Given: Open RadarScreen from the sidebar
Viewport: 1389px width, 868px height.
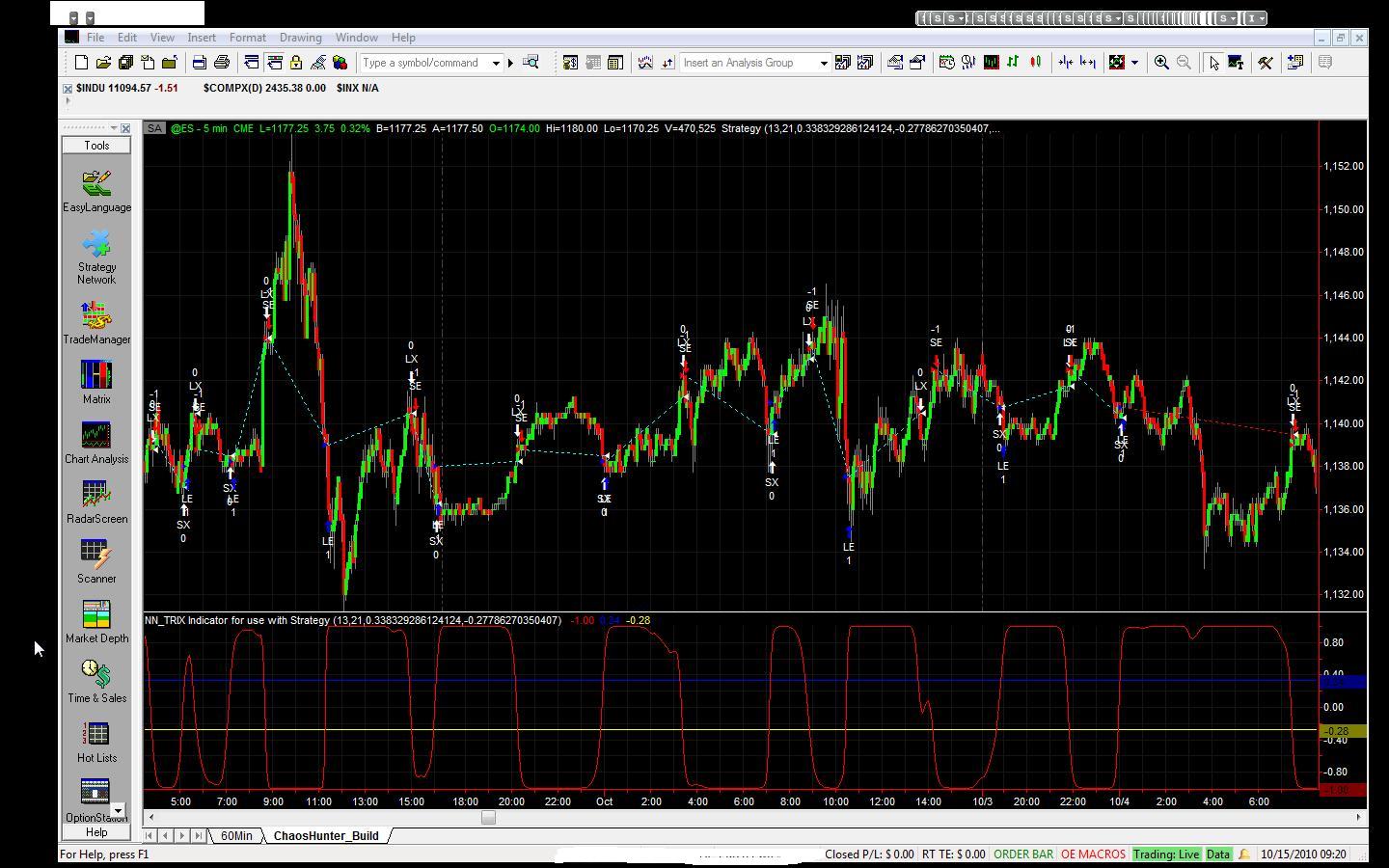Looking at the screenshot, I should (x=96, y=502).
